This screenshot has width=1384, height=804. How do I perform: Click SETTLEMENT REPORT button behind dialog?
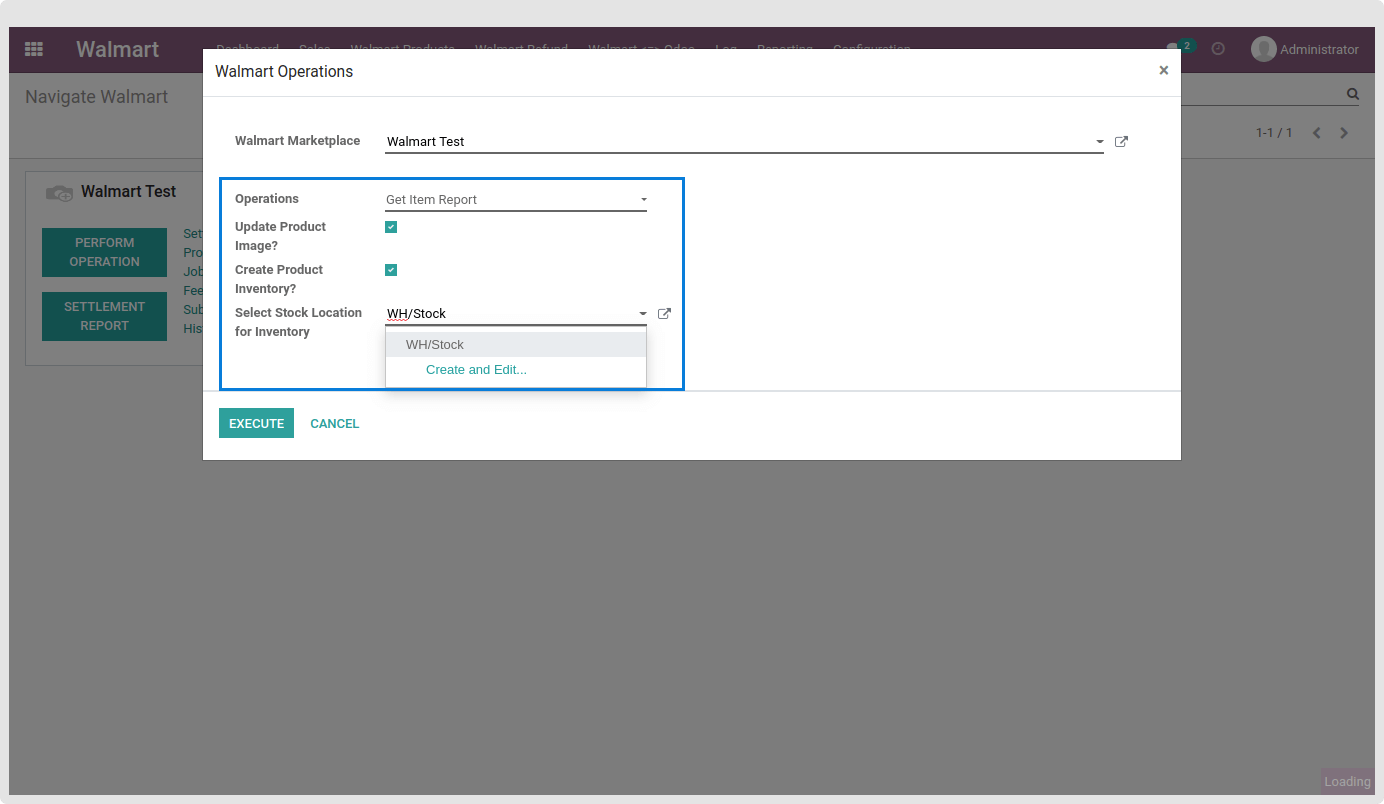pyautogui.click(x=104, y=316)
